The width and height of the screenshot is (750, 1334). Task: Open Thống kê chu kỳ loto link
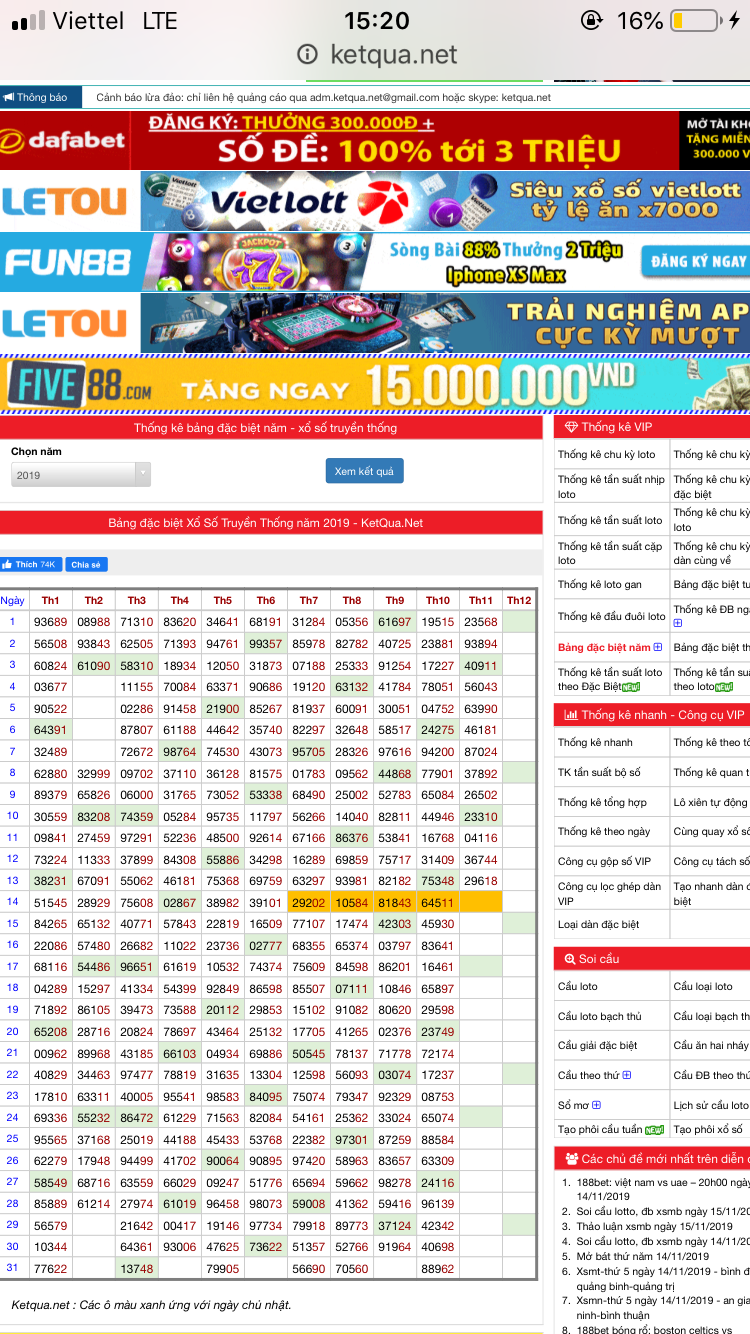607,455
